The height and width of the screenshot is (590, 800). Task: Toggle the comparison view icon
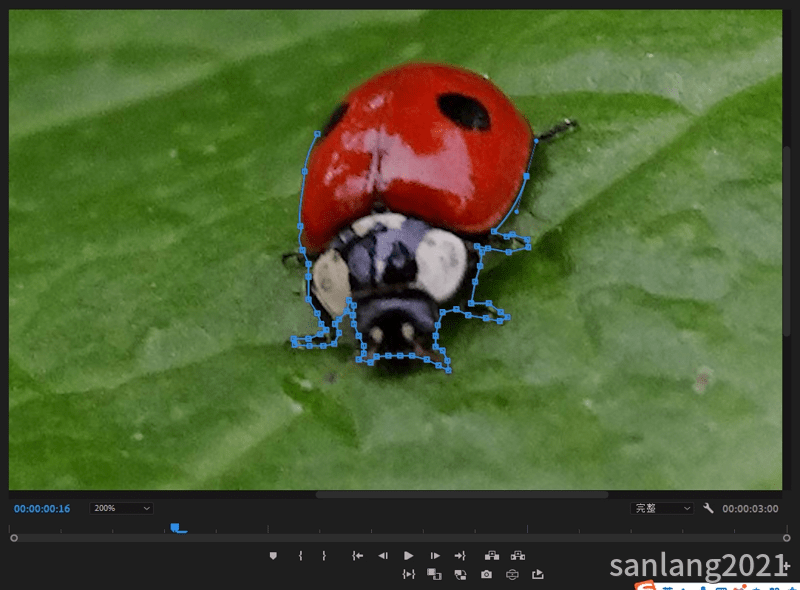[460, 575]
